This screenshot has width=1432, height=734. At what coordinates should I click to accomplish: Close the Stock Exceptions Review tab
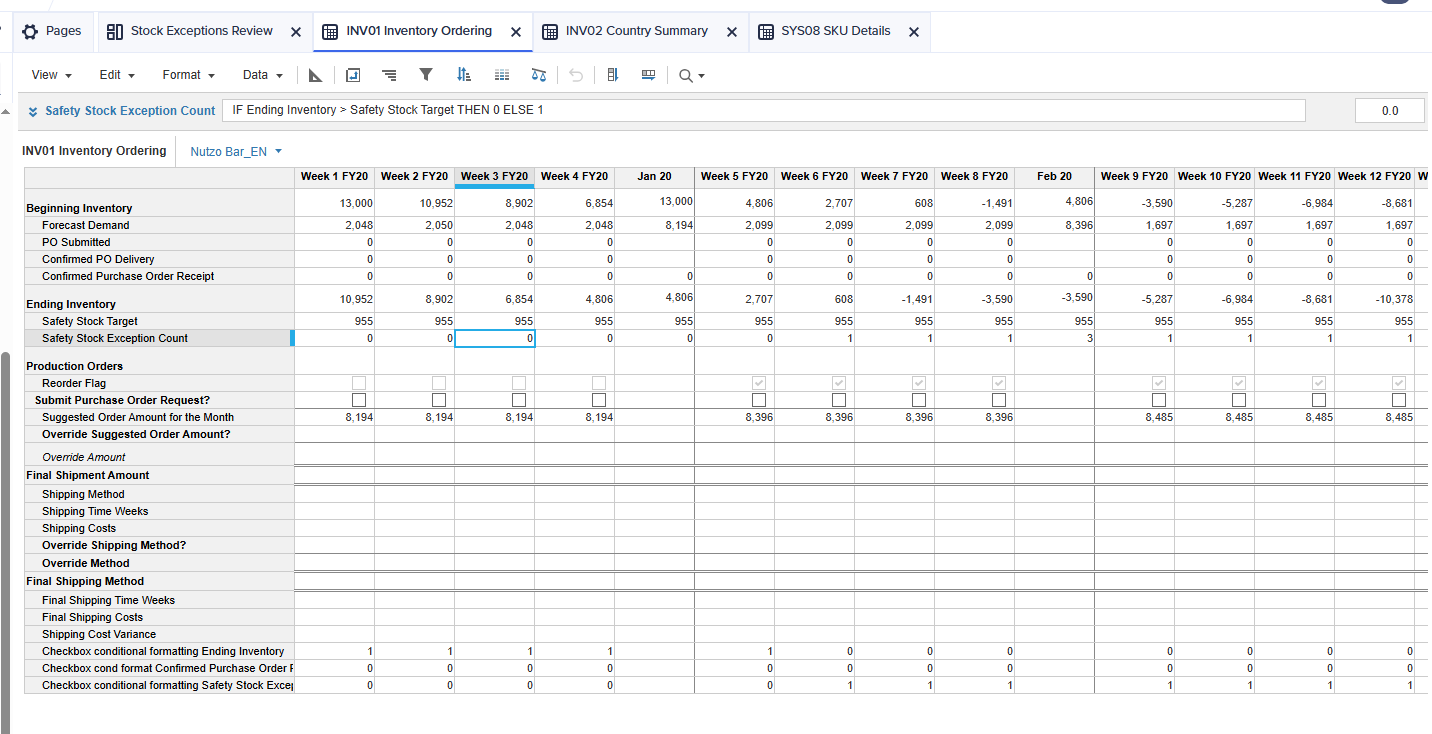pyautogui.click(x=296, y=32)
